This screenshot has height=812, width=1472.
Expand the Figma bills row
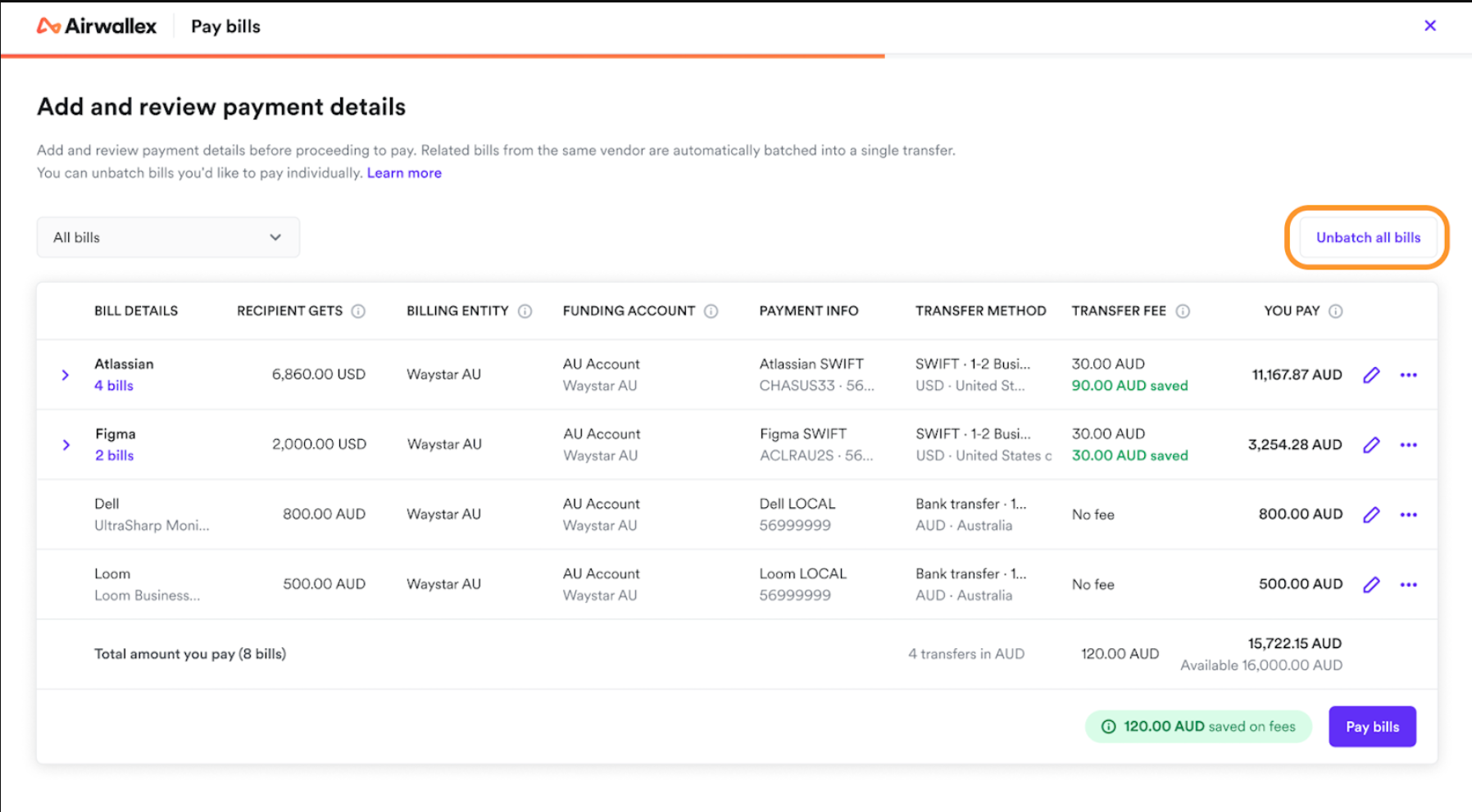66,445
